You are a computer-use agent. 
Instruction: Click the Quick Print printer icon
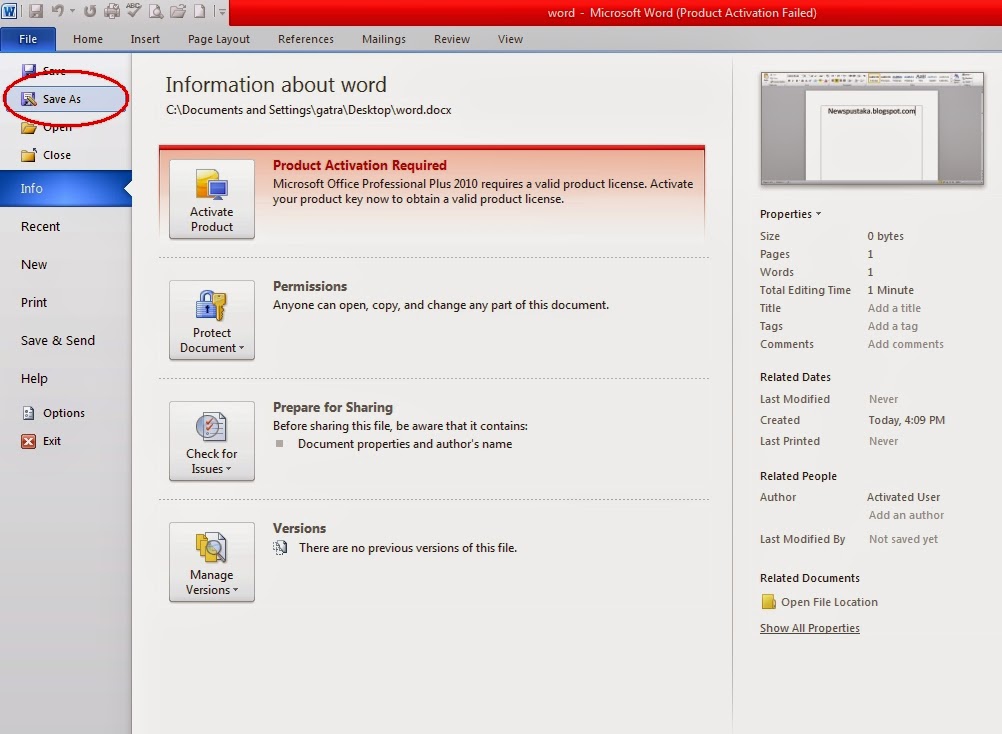pos(112,11)
